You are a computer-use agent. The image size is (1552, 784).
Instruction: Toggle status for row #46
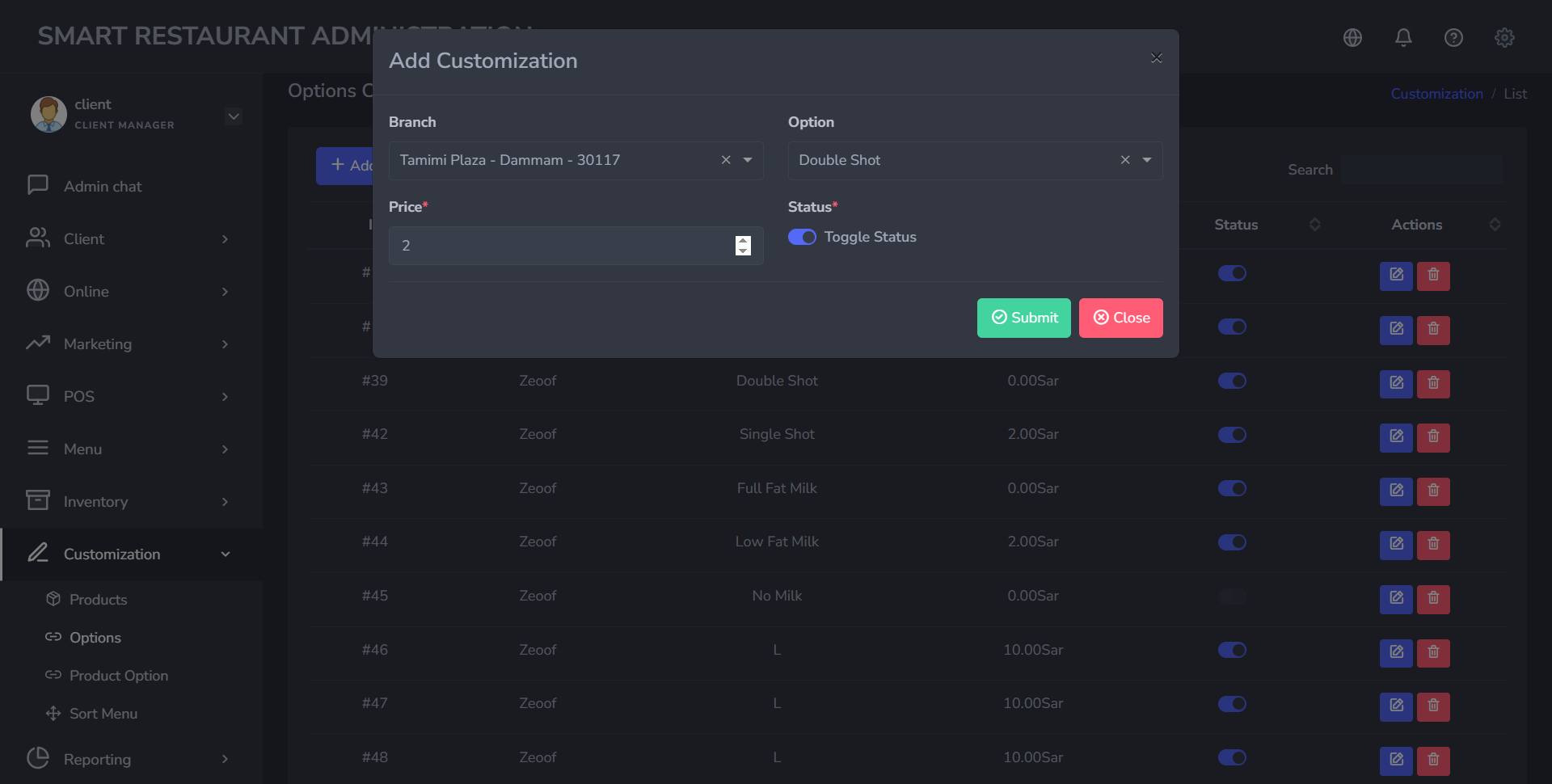pyautogui.click(x=1232, y=650)
